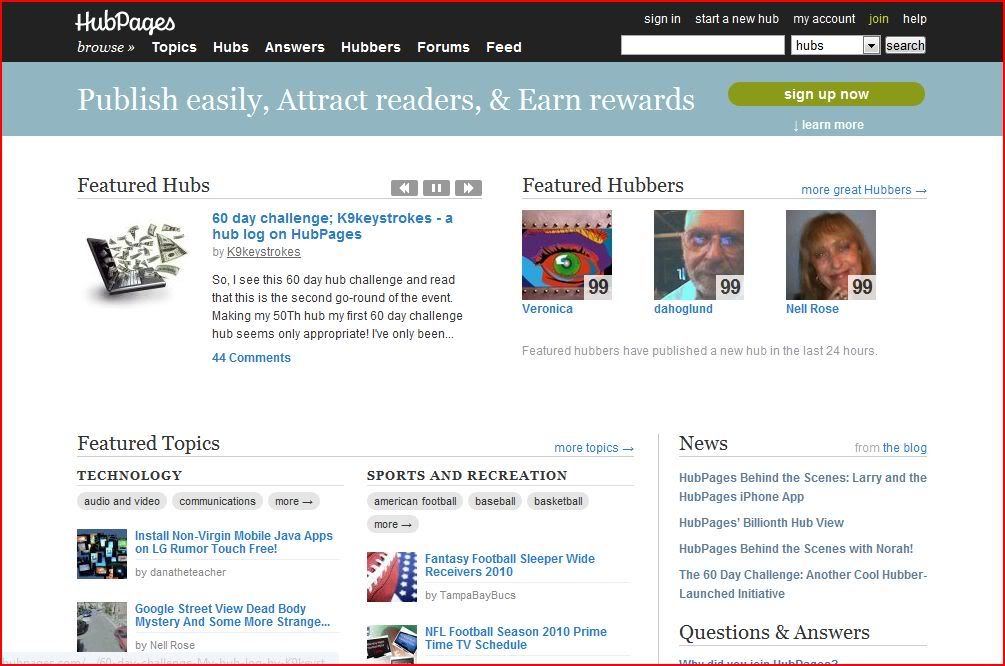1005x666 pixels.
Task: Open Install Non-Virgin Mobile Java Apps hub
Action: pos(234,542)
